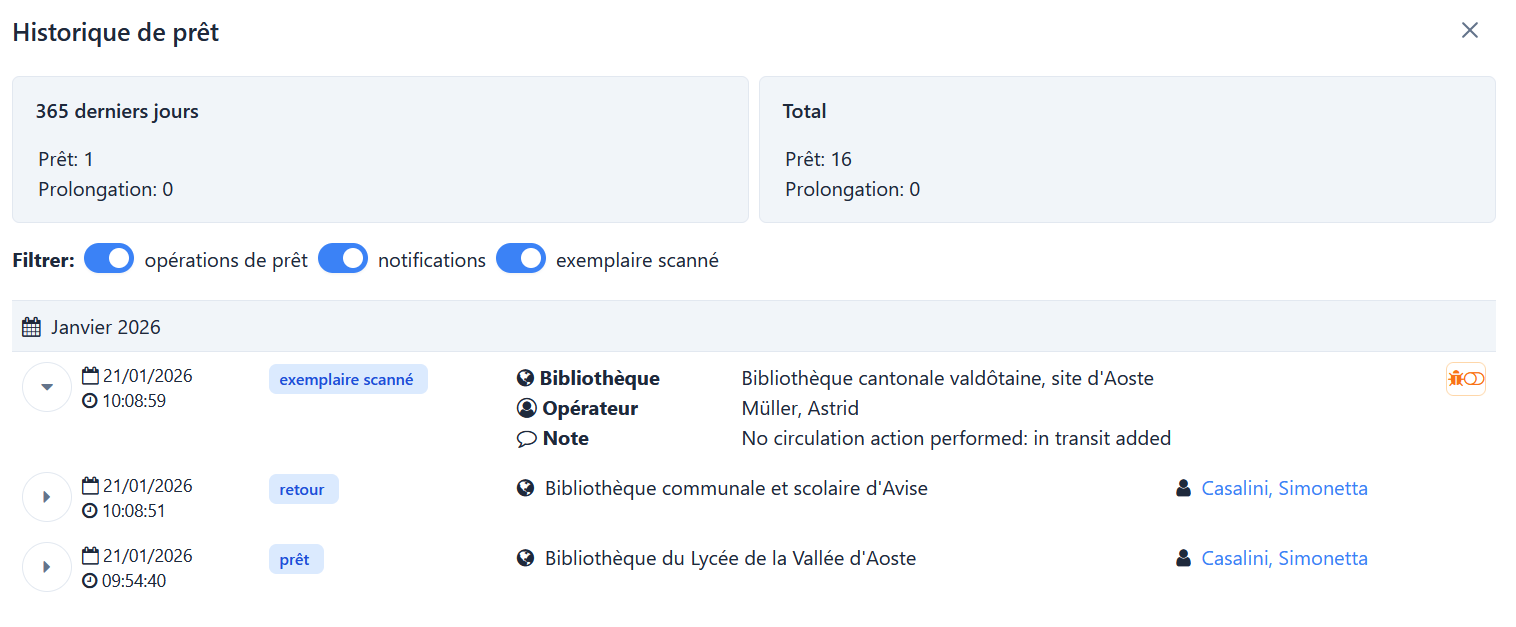Viewport: 1516px width, 627px height.
Task: Click the retour status badge
Action: pos(303,490)
